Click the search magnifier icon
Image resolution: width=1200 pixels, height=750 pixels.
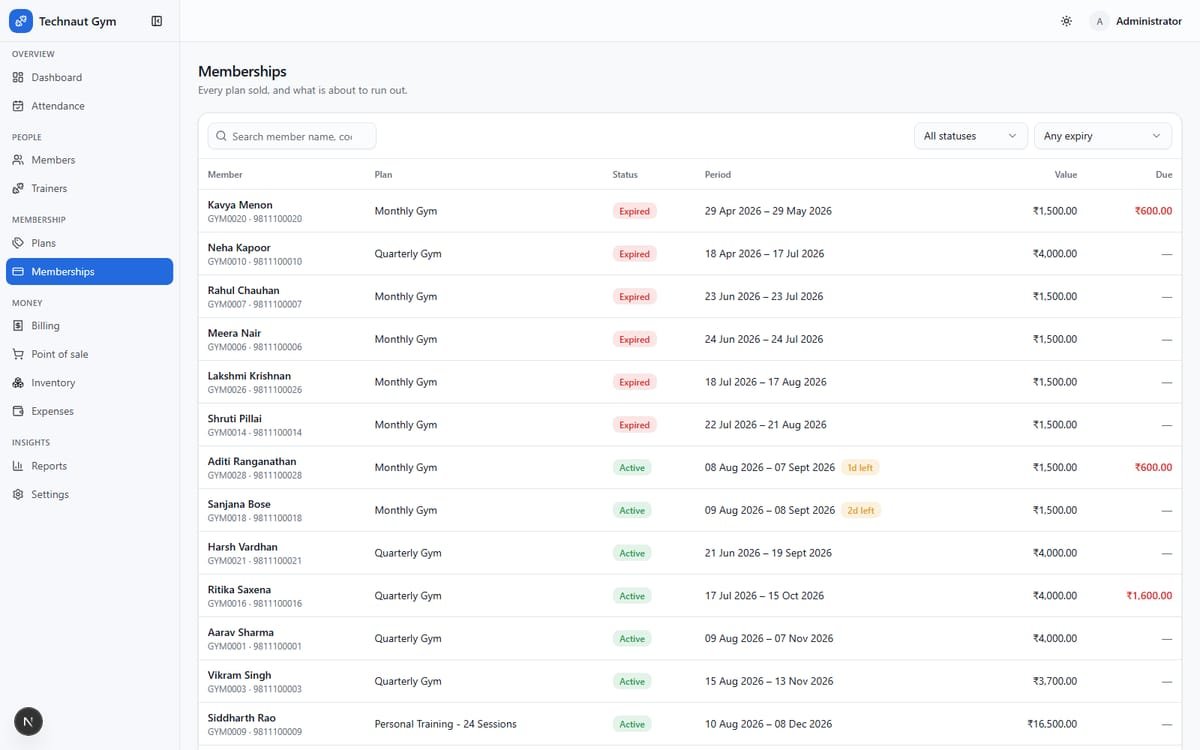tap(221, 136)
